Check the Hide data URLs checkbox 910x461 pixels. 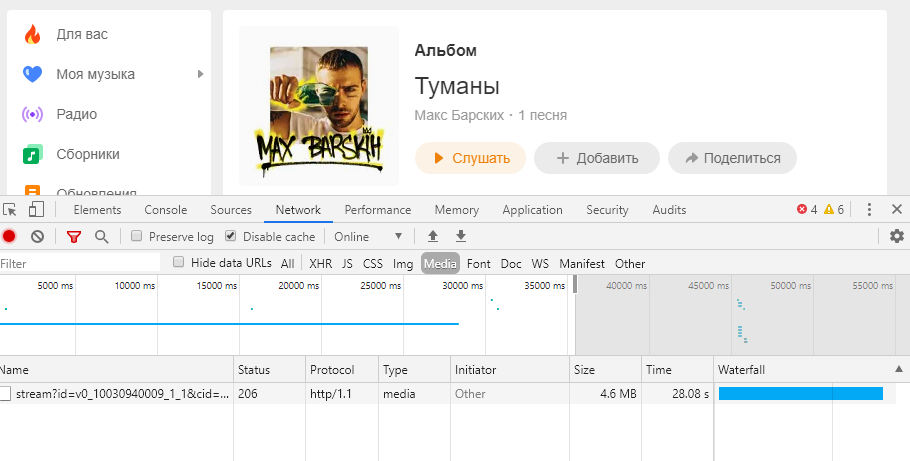(x=179, y=263)
